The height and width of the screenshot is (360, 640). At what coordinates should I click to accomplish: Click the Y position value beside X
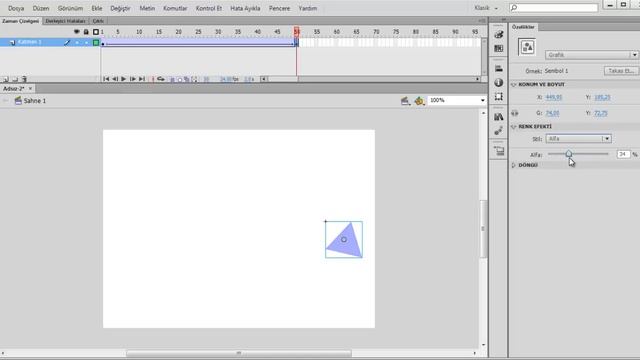[x=602, y=97]
